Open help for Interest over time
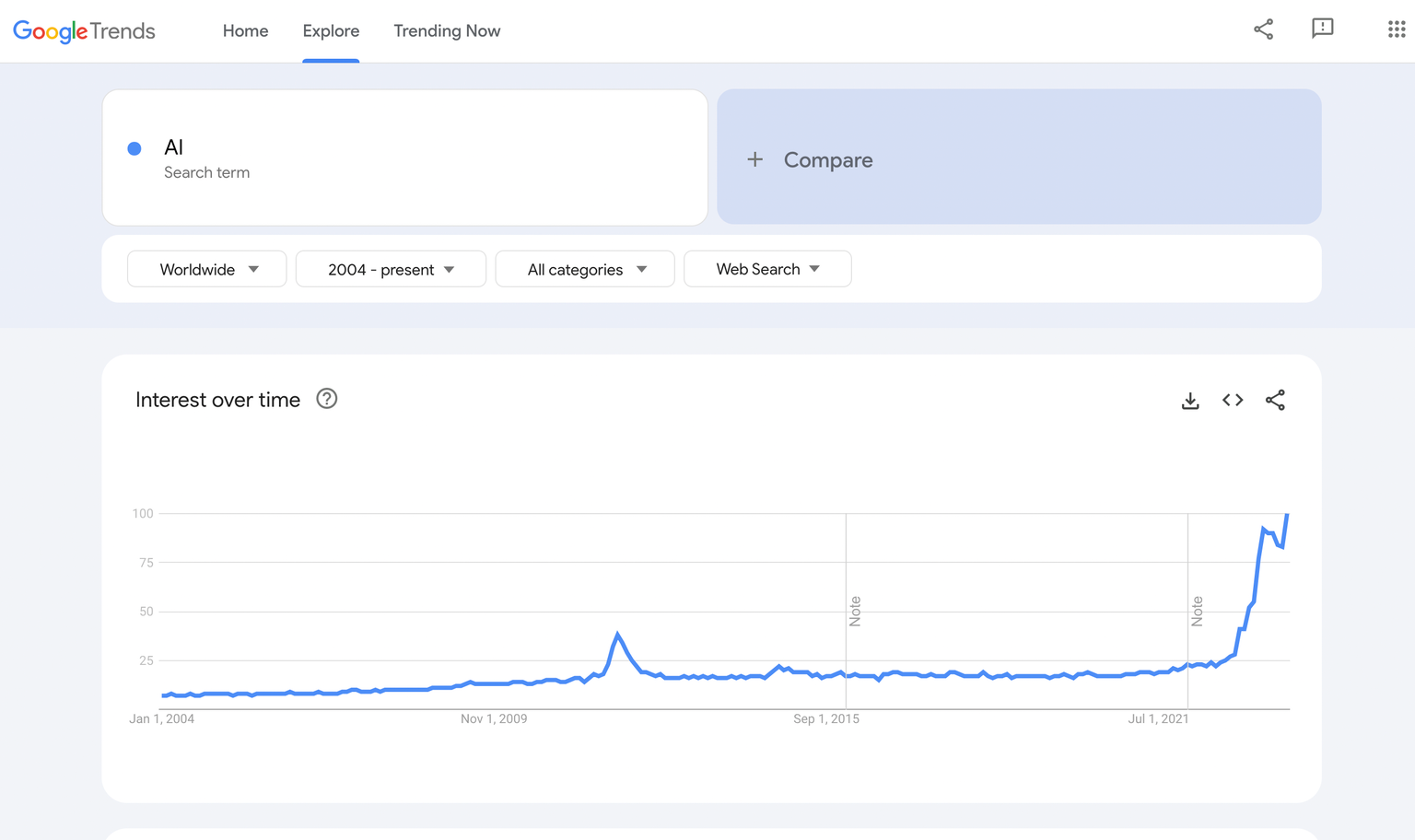Viewport: 1415px width, 840px height. tap(326, 399)
